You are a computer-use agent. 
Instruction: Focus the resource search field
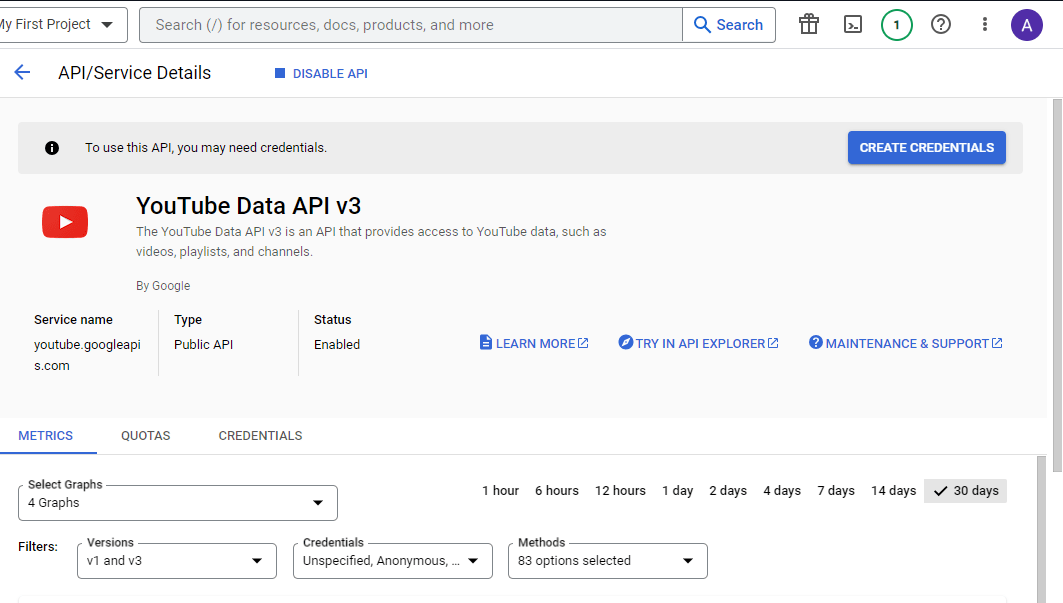[410, 25]
